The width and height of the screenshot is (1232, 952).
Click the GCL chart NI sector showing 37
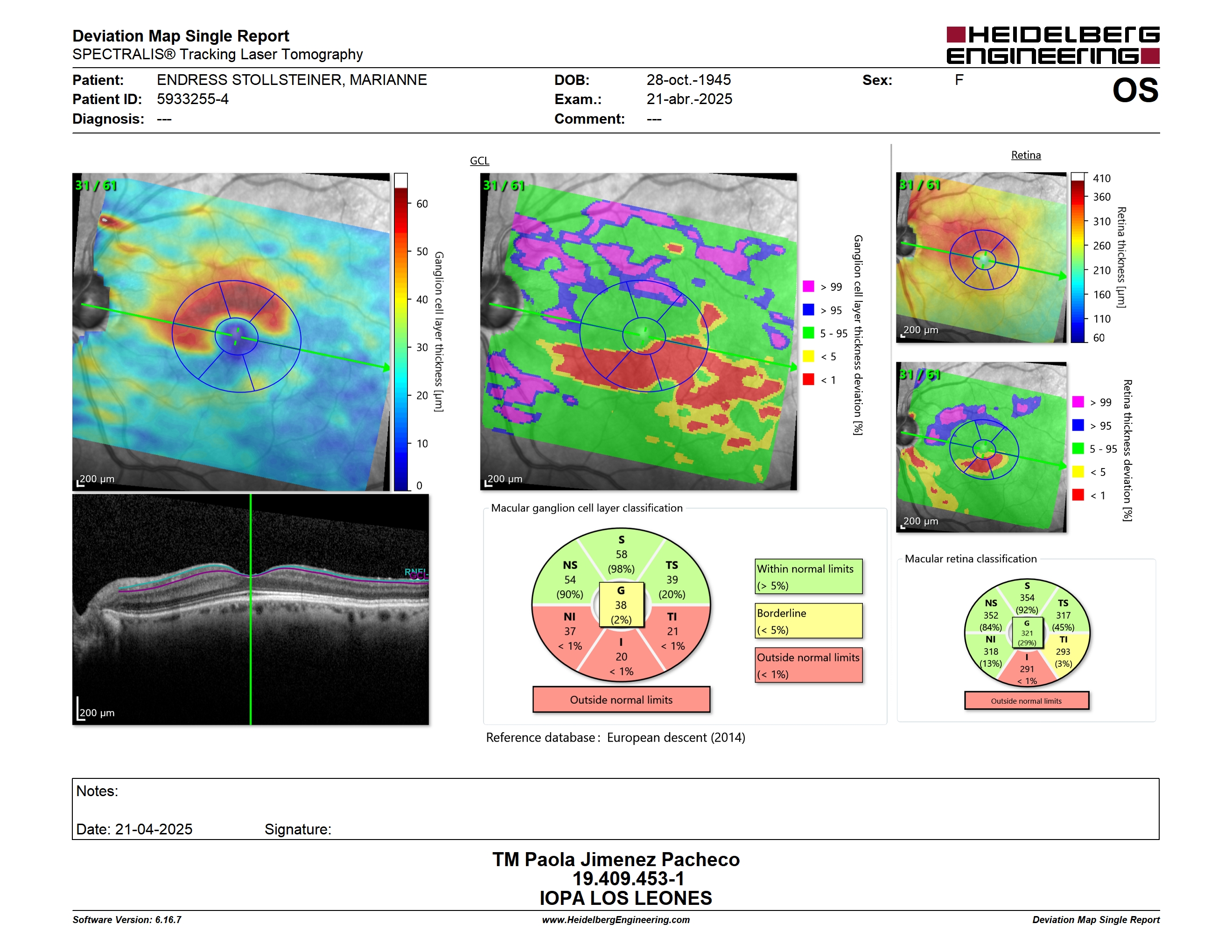coord(570,632)
